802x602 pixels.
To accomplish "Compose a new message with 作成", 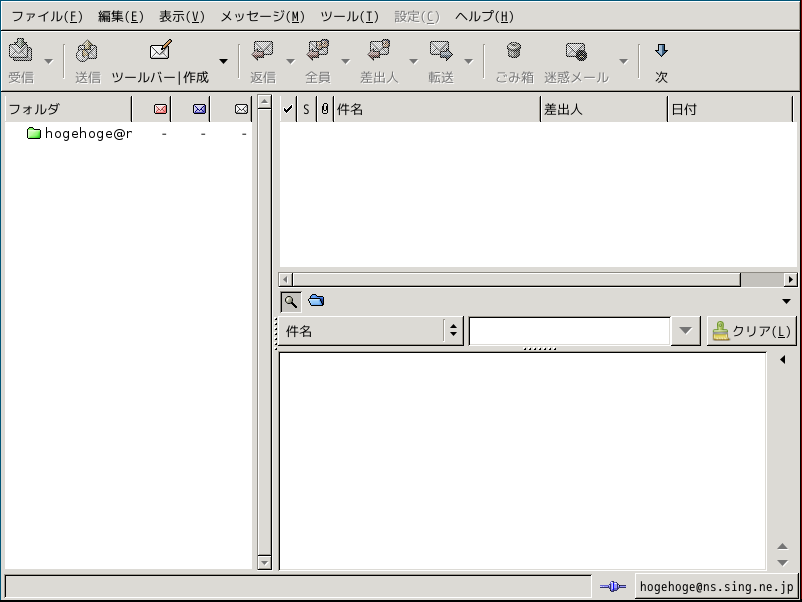I will (160, 61).
